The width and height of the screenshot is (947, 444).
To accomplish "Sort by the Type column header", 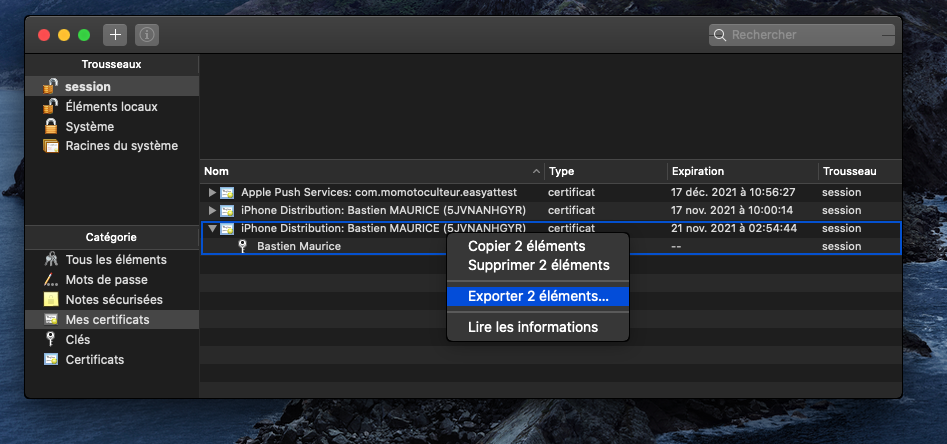I will pos(606,172).
